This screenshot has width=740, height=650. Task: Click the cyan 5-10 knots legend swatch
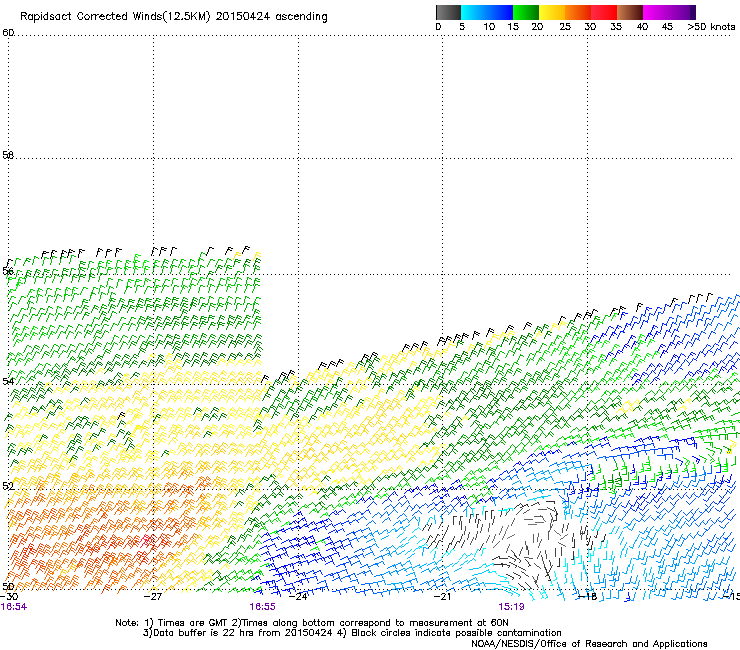473,12
